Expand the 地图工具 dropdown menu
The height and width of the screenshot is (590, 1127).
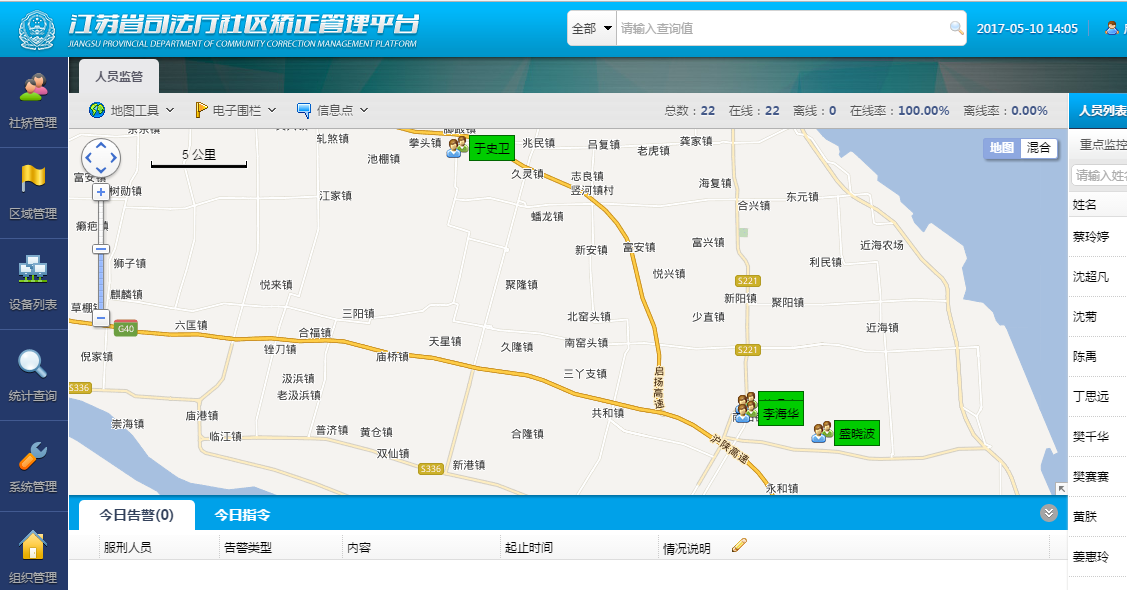pos(132,110)
